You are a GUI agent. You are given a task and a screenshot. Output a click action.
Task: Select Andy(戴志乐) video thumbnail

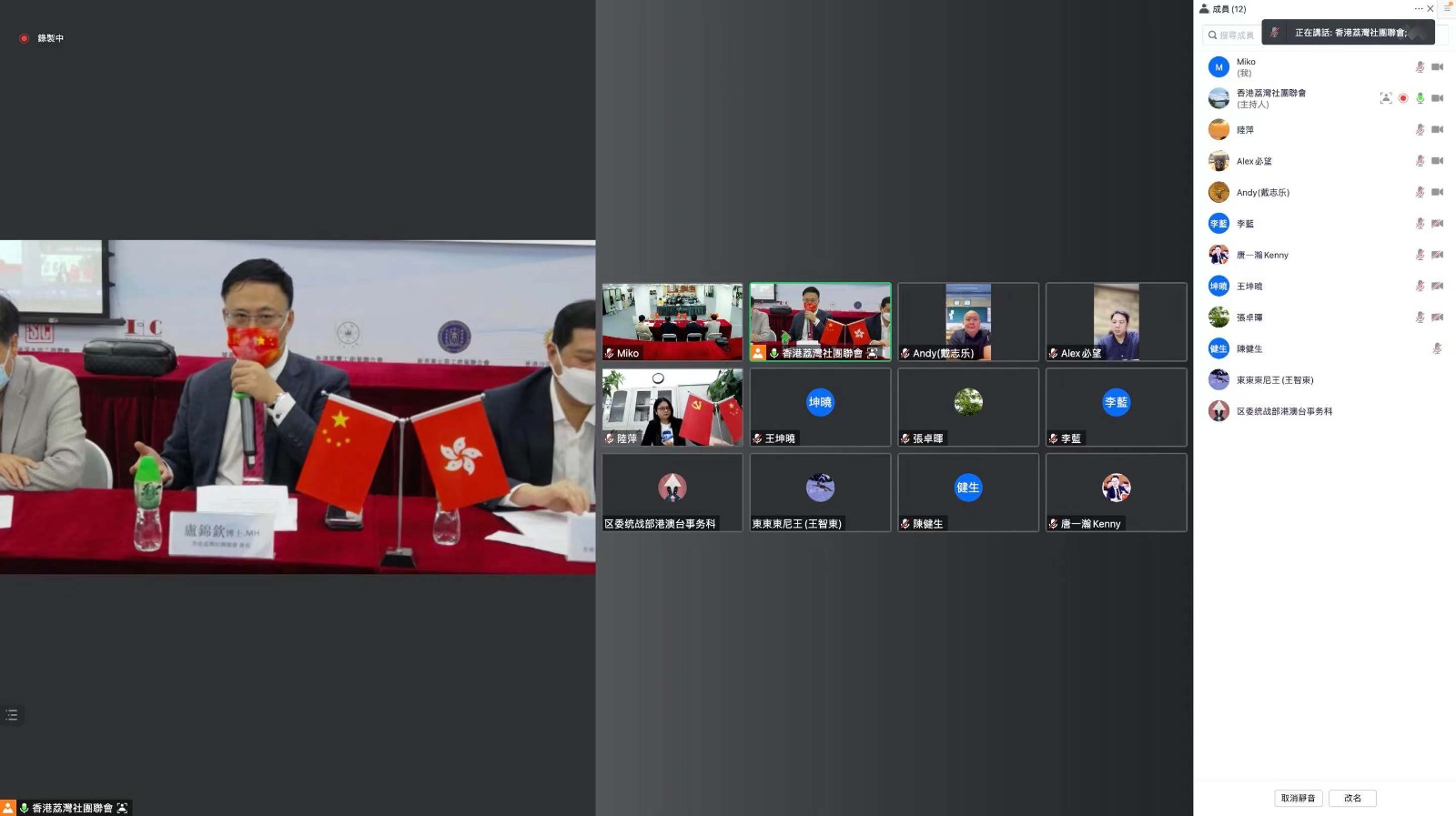click(968, 322)
